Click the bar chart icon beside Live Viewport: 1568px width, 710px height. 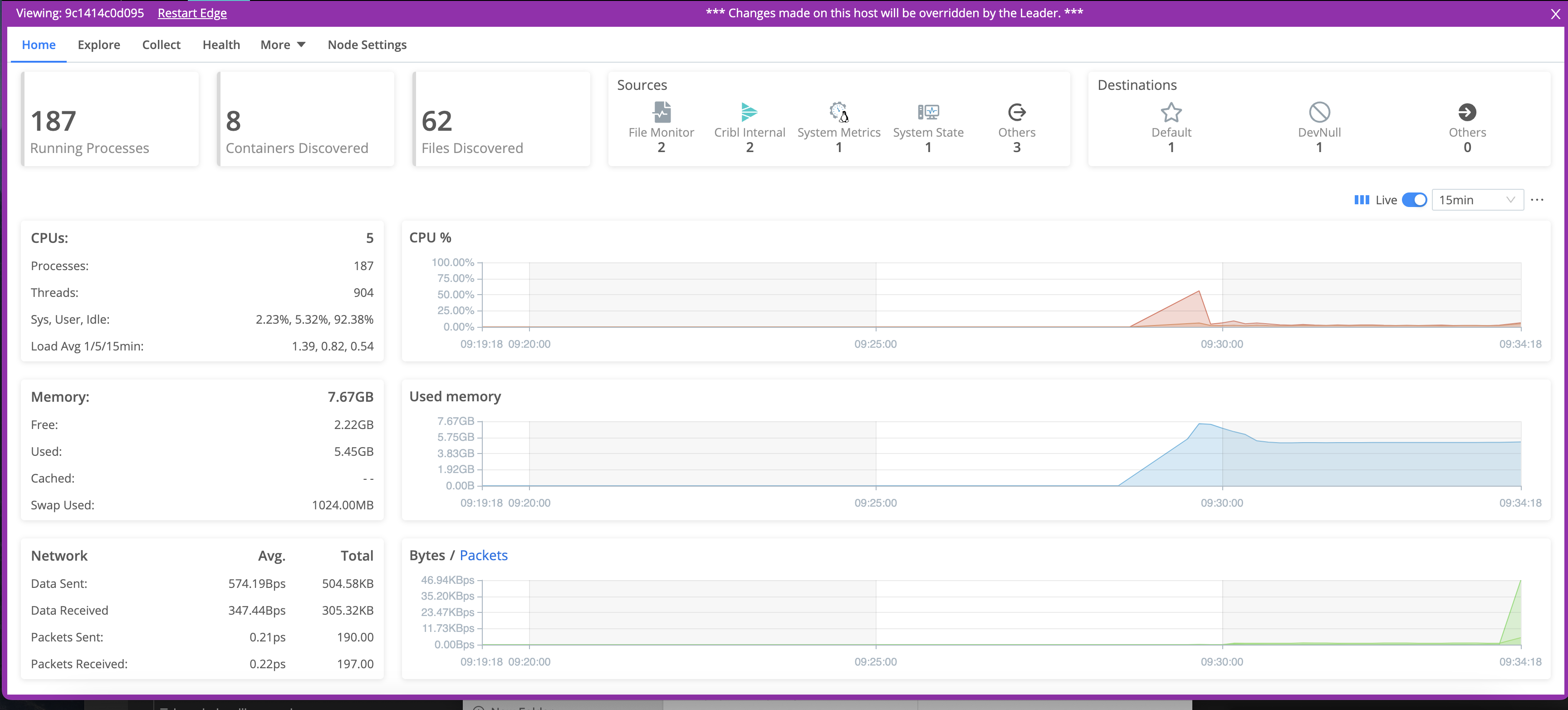pos(1362,200)
